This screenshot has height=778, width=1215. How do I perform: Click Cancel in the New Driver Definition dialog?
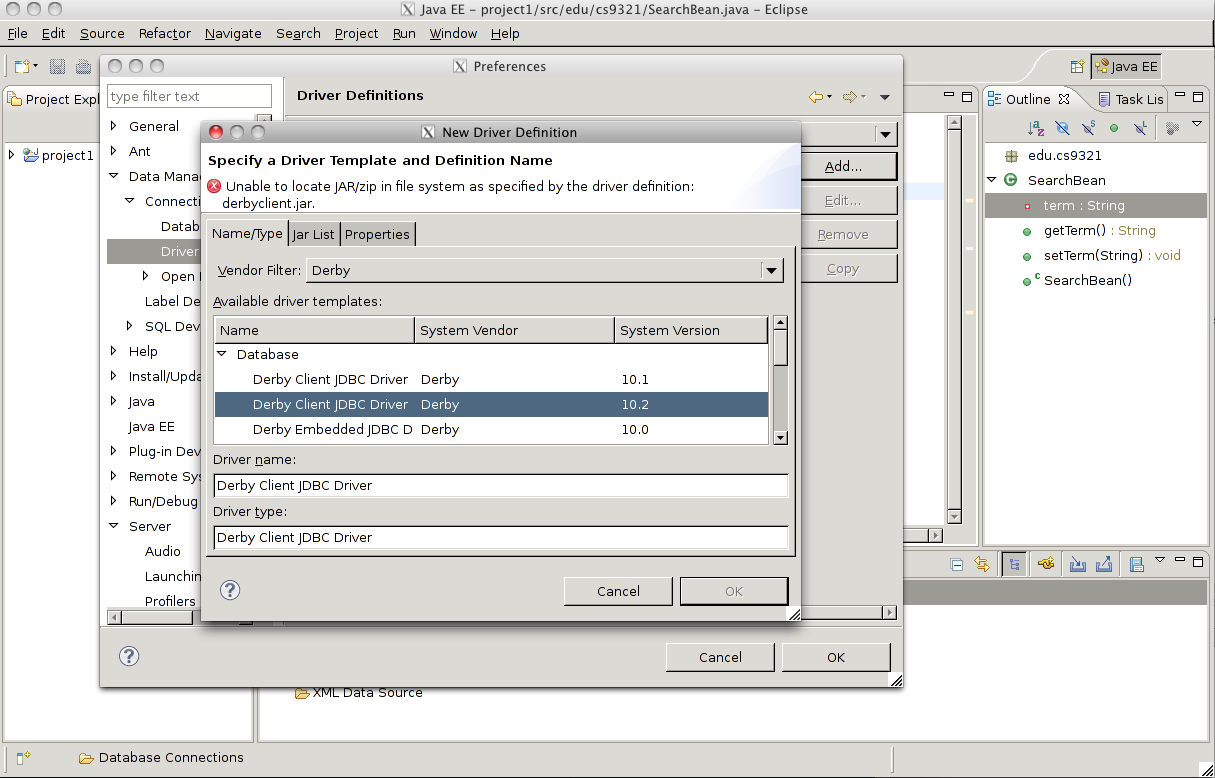(x=617, y=590)
